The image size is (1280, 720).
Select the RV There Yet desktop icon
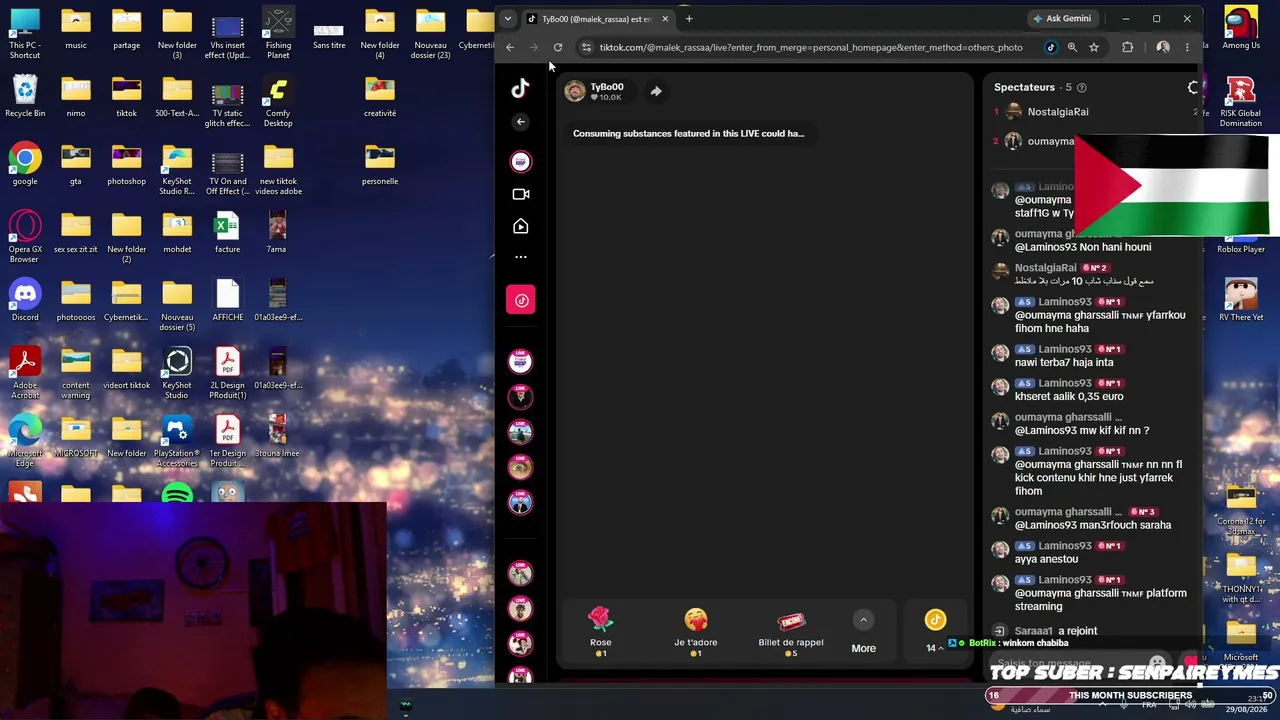pos(1241,300)
